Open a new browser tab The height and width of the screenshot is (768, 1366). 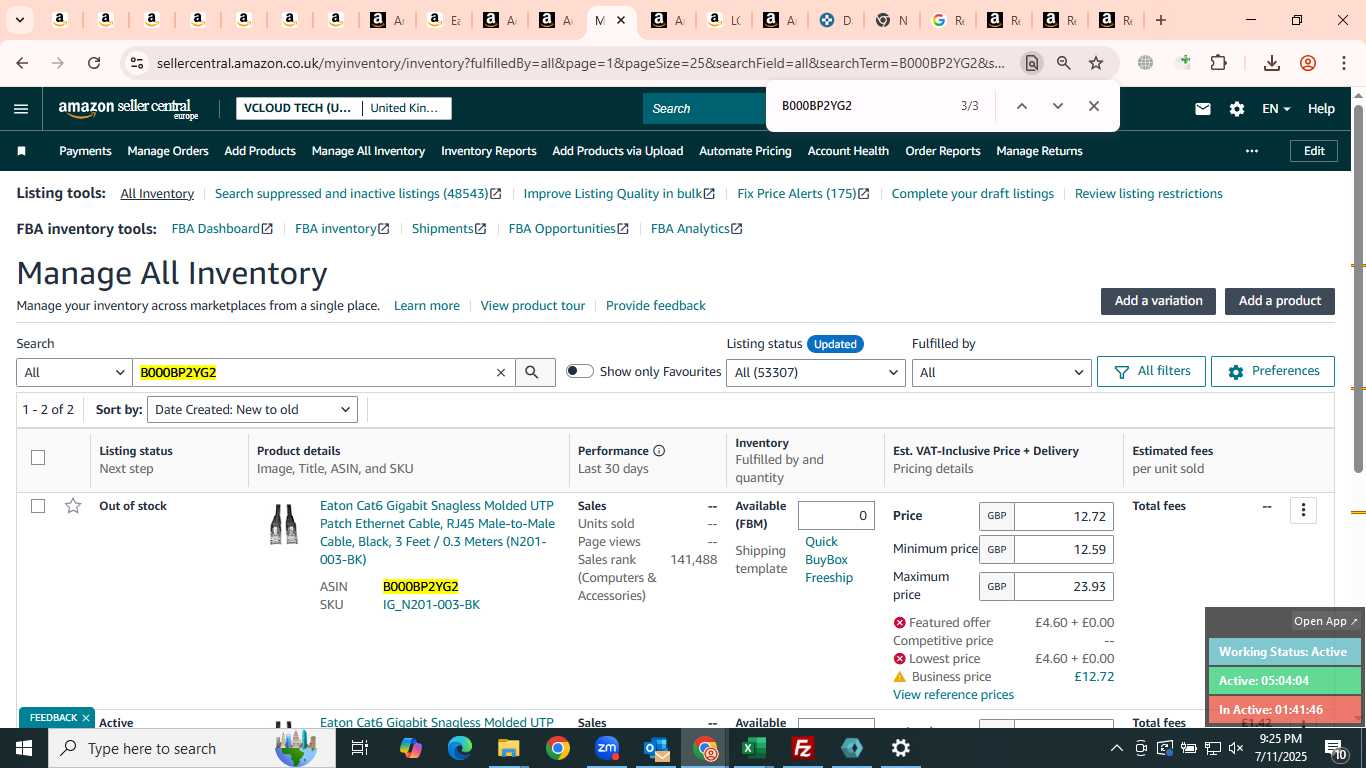pos(1160,20)
